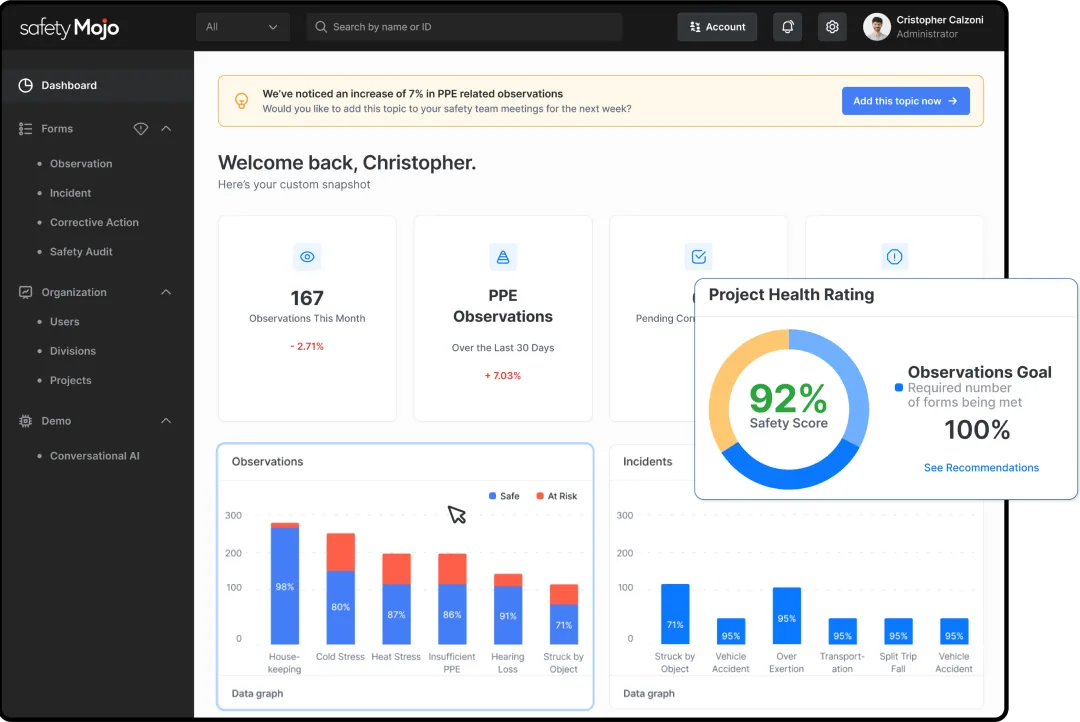
Task: Select Safety Audit in sidebar
Action: [81, 252]
